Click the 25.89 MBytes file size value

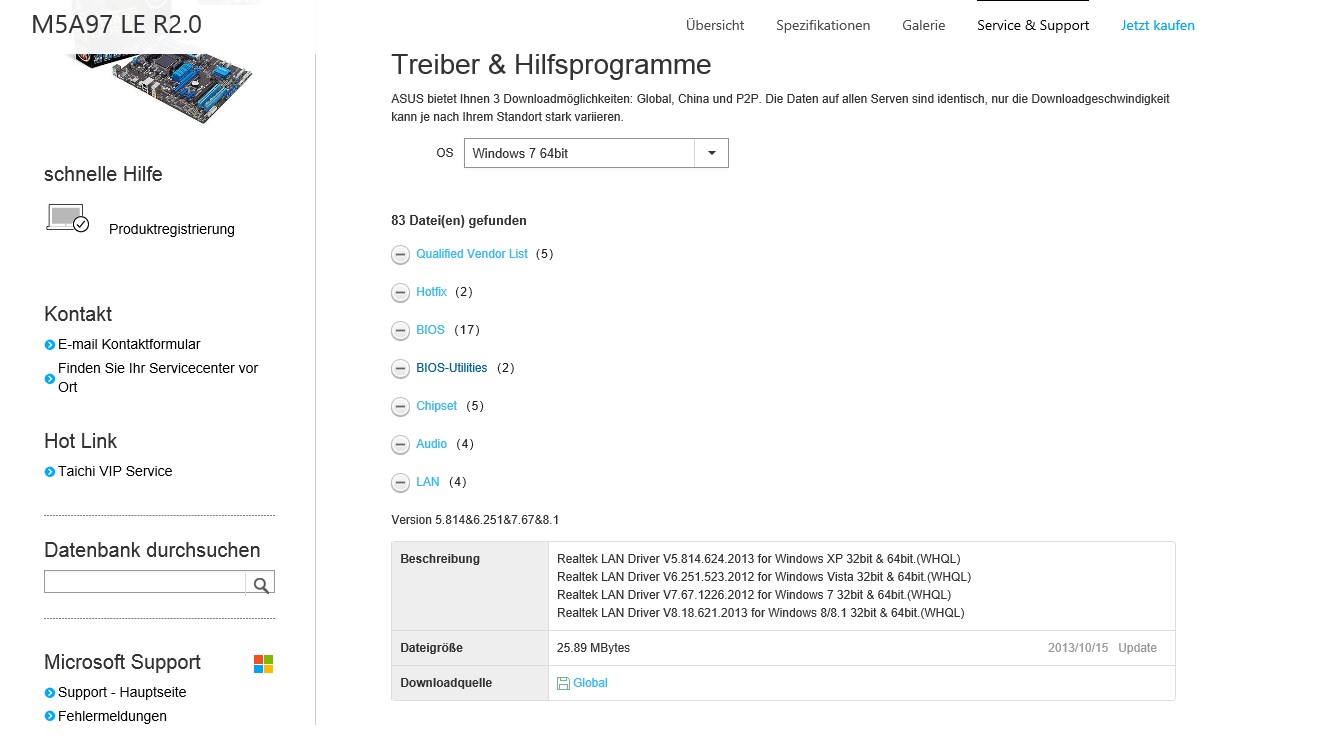(593, 648)
